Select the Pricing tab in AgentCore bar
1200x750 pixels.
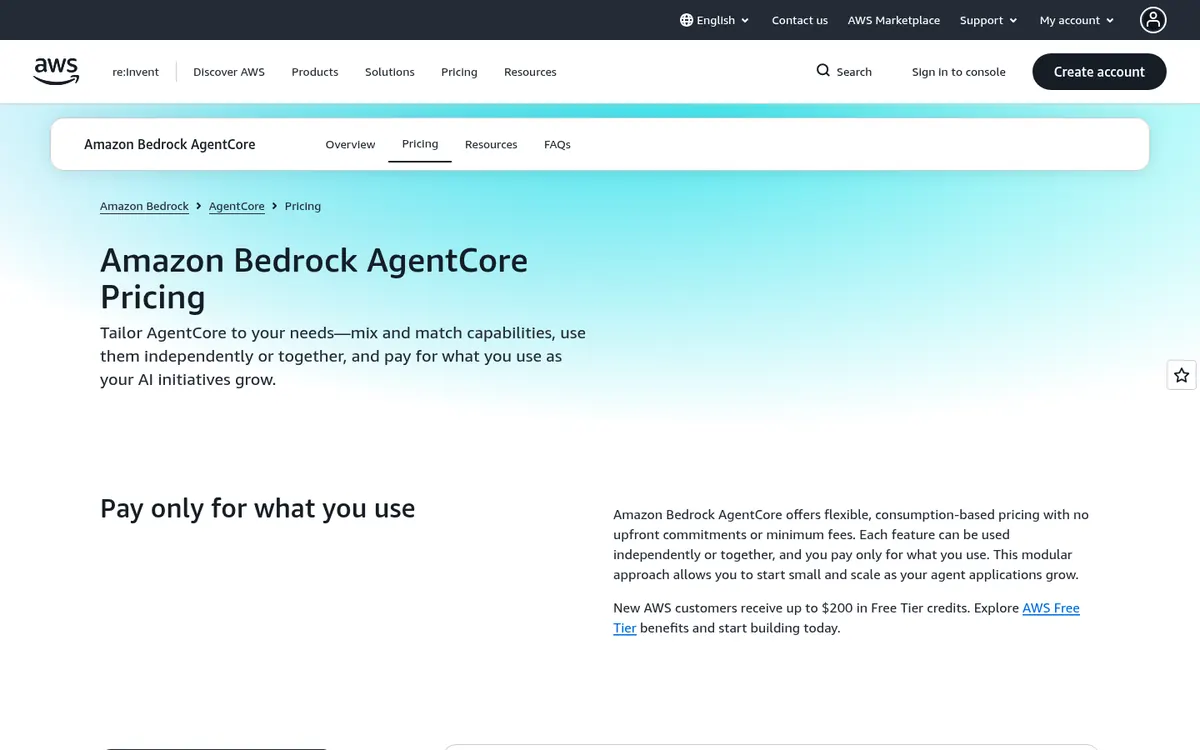click(420, 144)
